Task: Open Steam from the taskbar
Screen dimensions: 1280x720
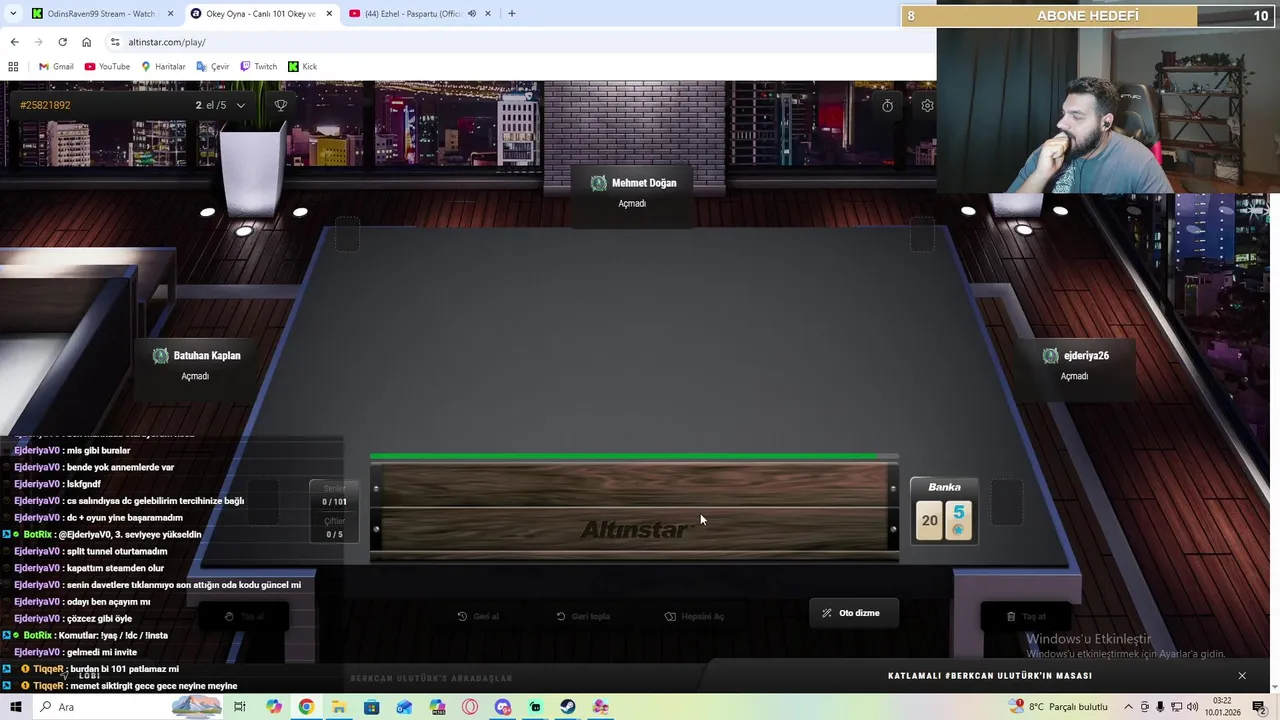Action: click(x=568, y=707)
